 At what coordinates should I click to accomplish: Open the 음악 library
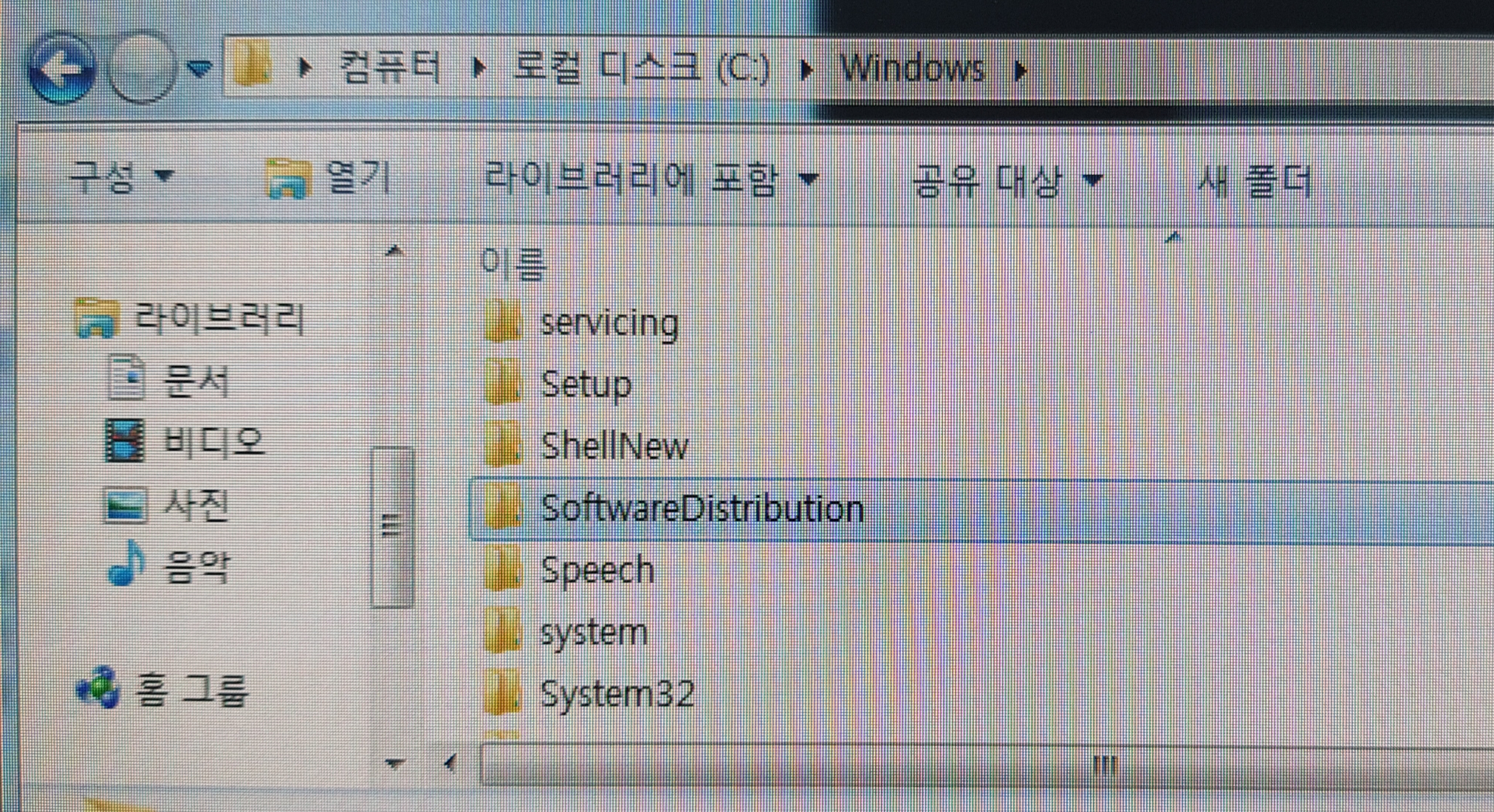pyautogui.click(x=196, y=566)
